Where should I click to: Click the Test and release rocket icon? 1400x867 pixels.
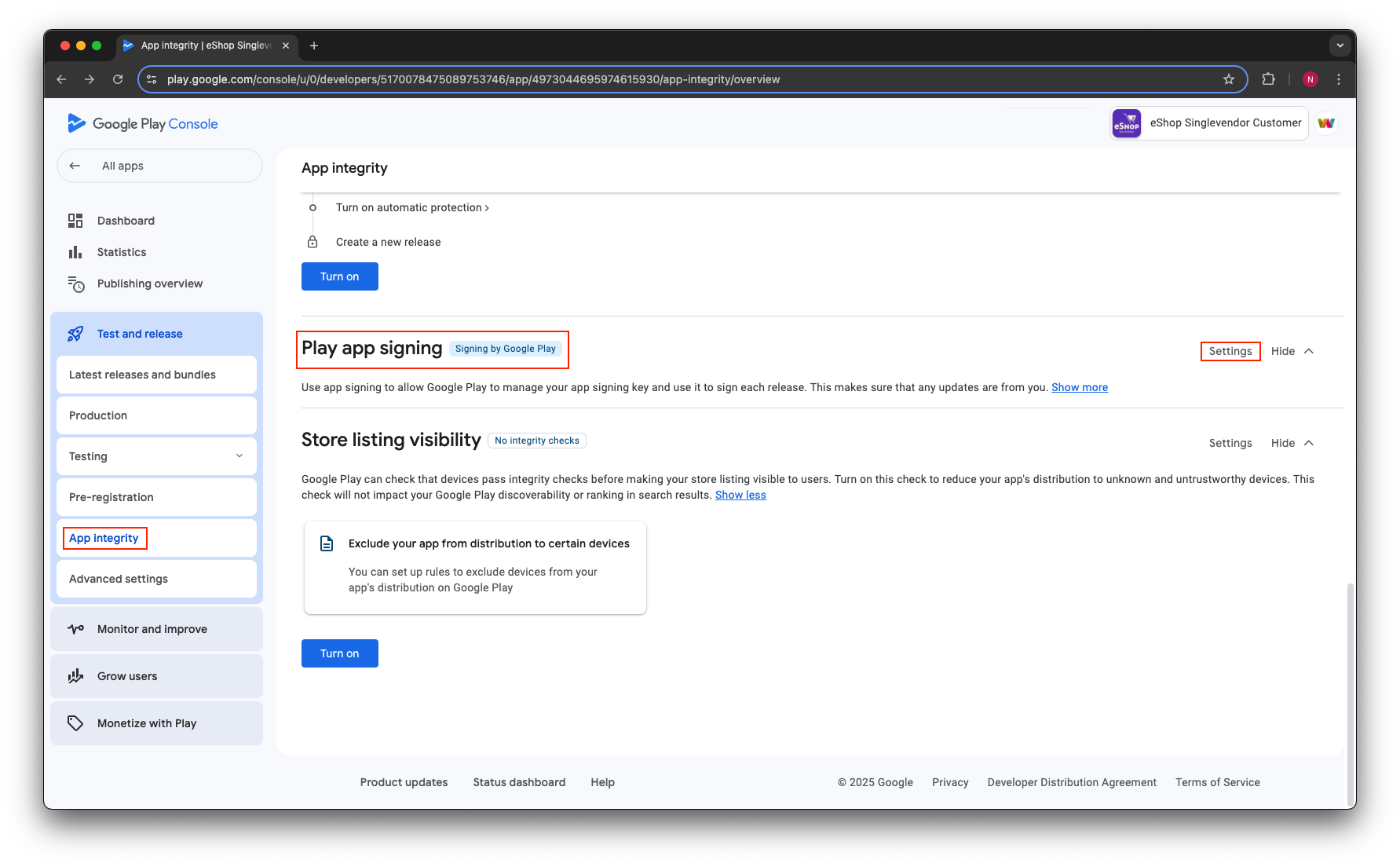[75, 334]
